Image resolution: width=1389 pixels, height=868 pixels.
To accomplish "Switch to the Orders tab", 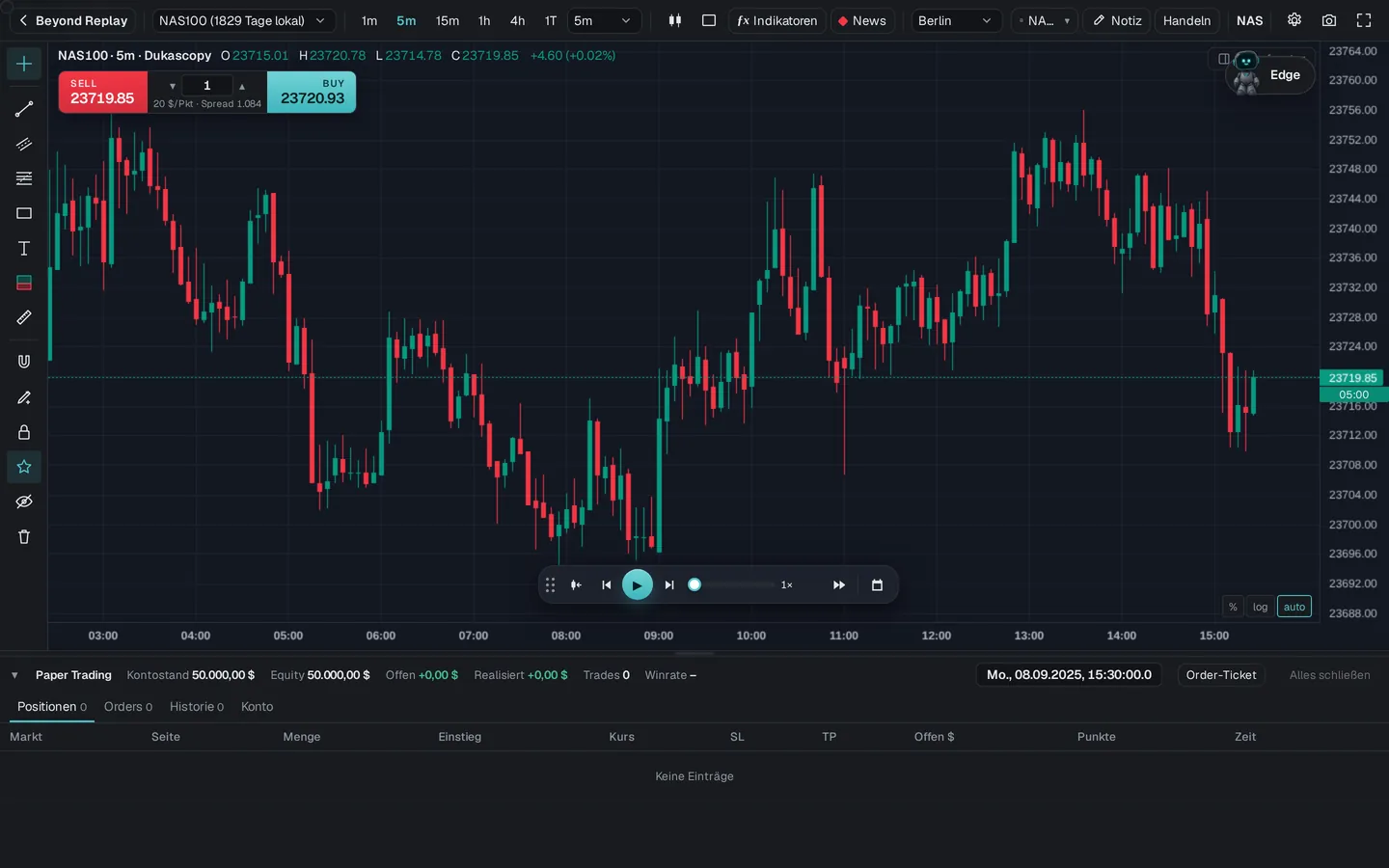I will click(x=128, y=707).
